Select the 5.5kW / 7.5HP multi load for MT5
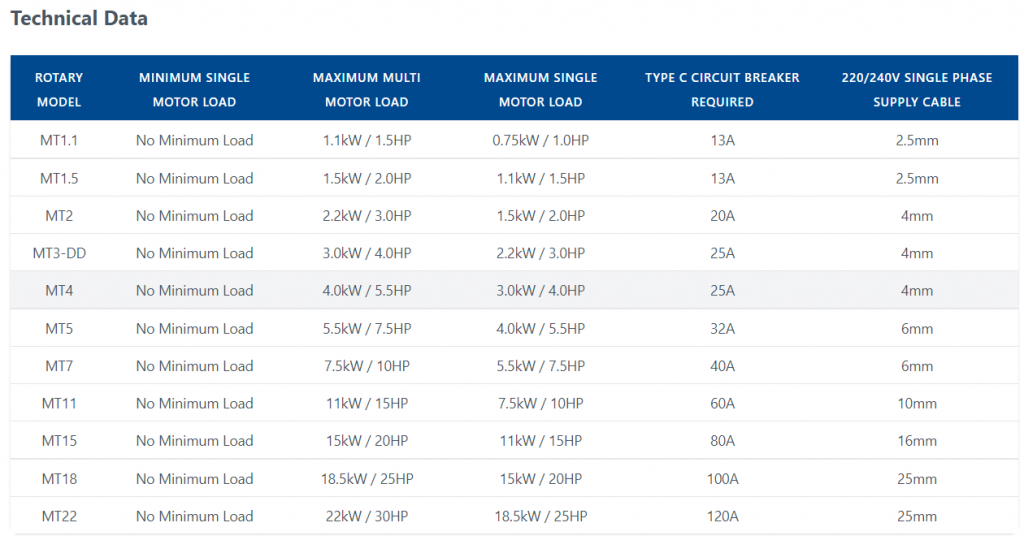 pyautogui.click(x=367, y=328)
